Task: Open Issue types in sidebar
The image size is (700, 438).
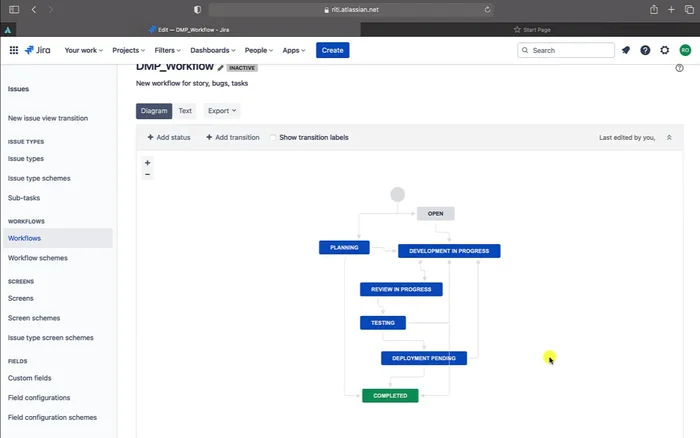Action: [x=26, y=159]
